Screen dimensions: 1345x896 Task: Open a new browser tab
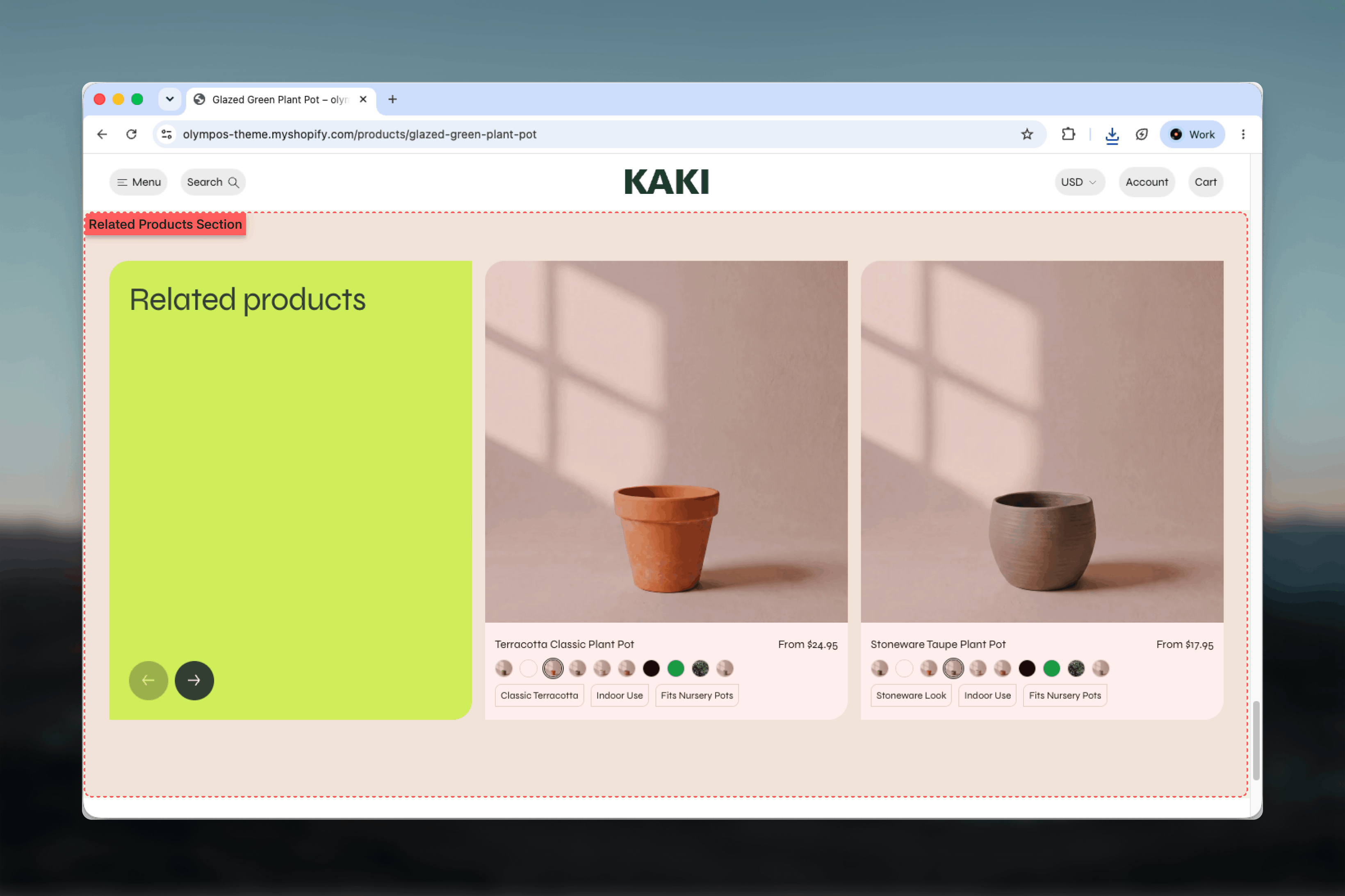[x=392, y=100]
